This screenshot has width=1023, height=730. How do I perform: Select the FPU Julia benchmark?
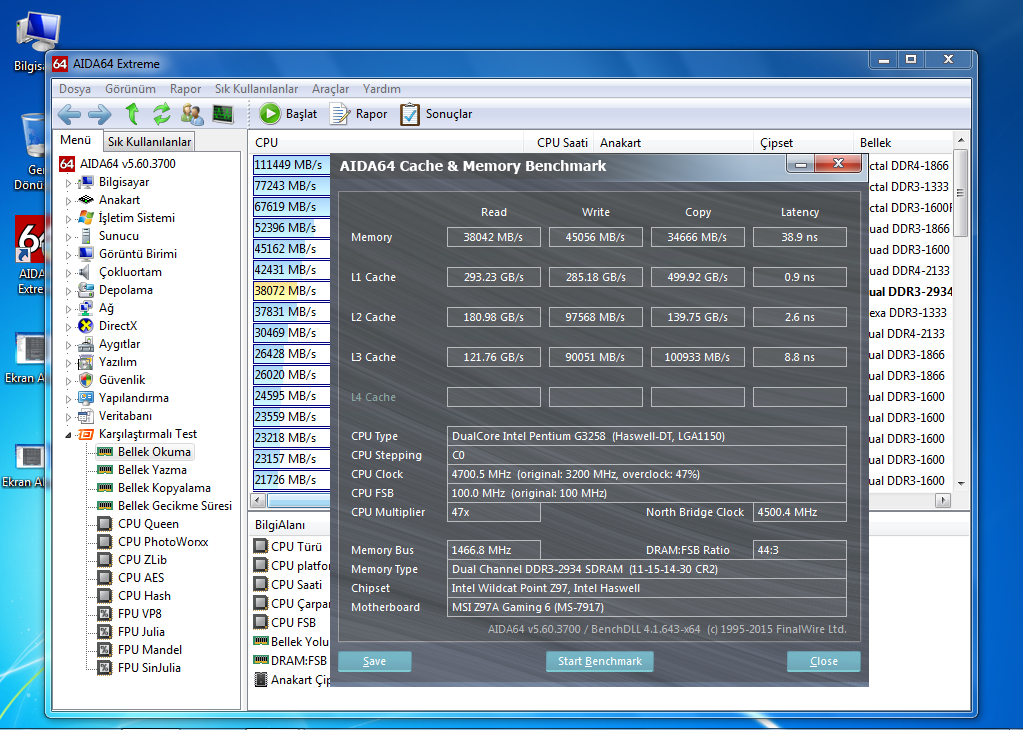point(141,631)
